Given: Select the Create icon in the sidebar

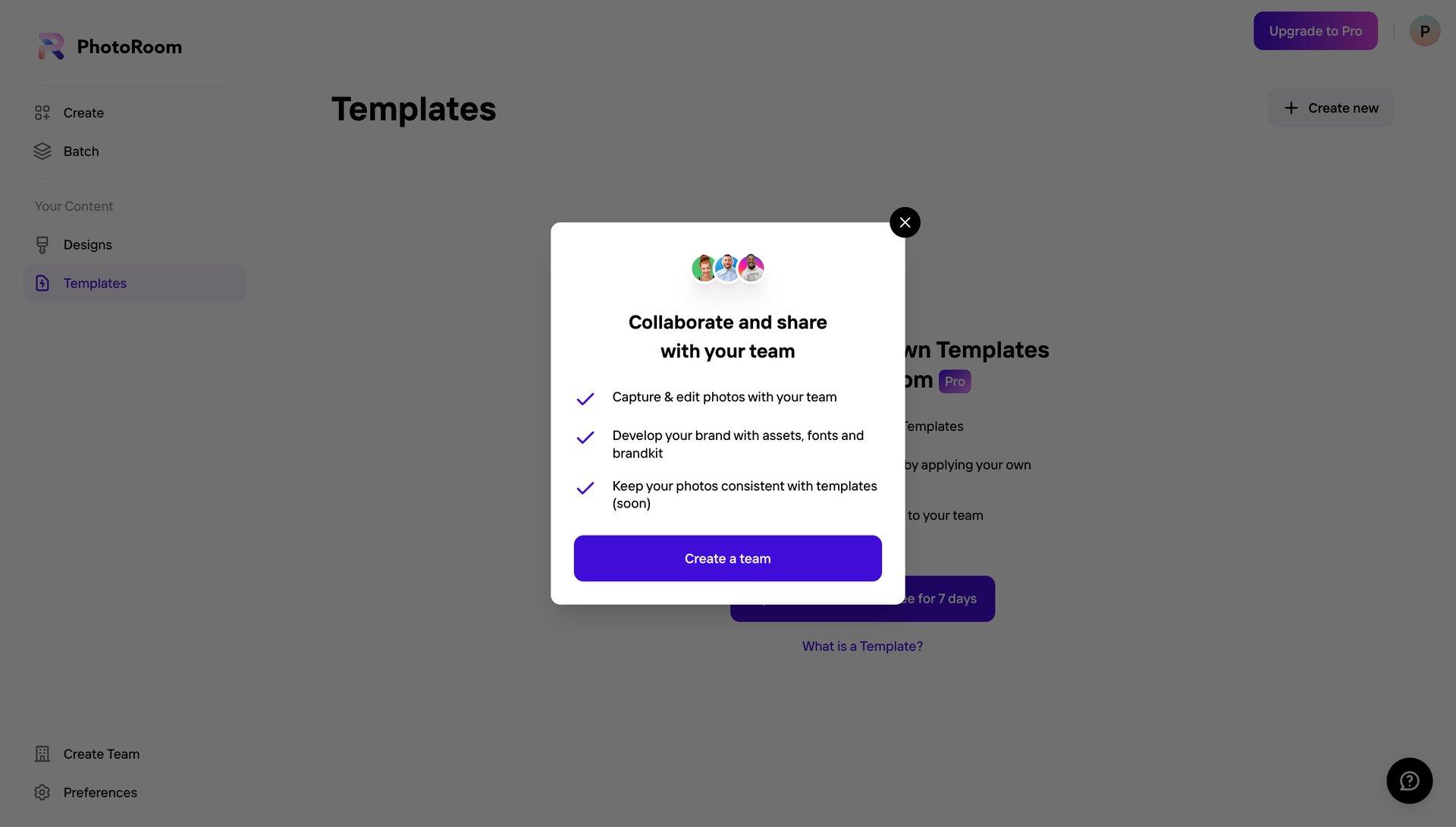Looking at the screenshot, I should tap(42, 112).
